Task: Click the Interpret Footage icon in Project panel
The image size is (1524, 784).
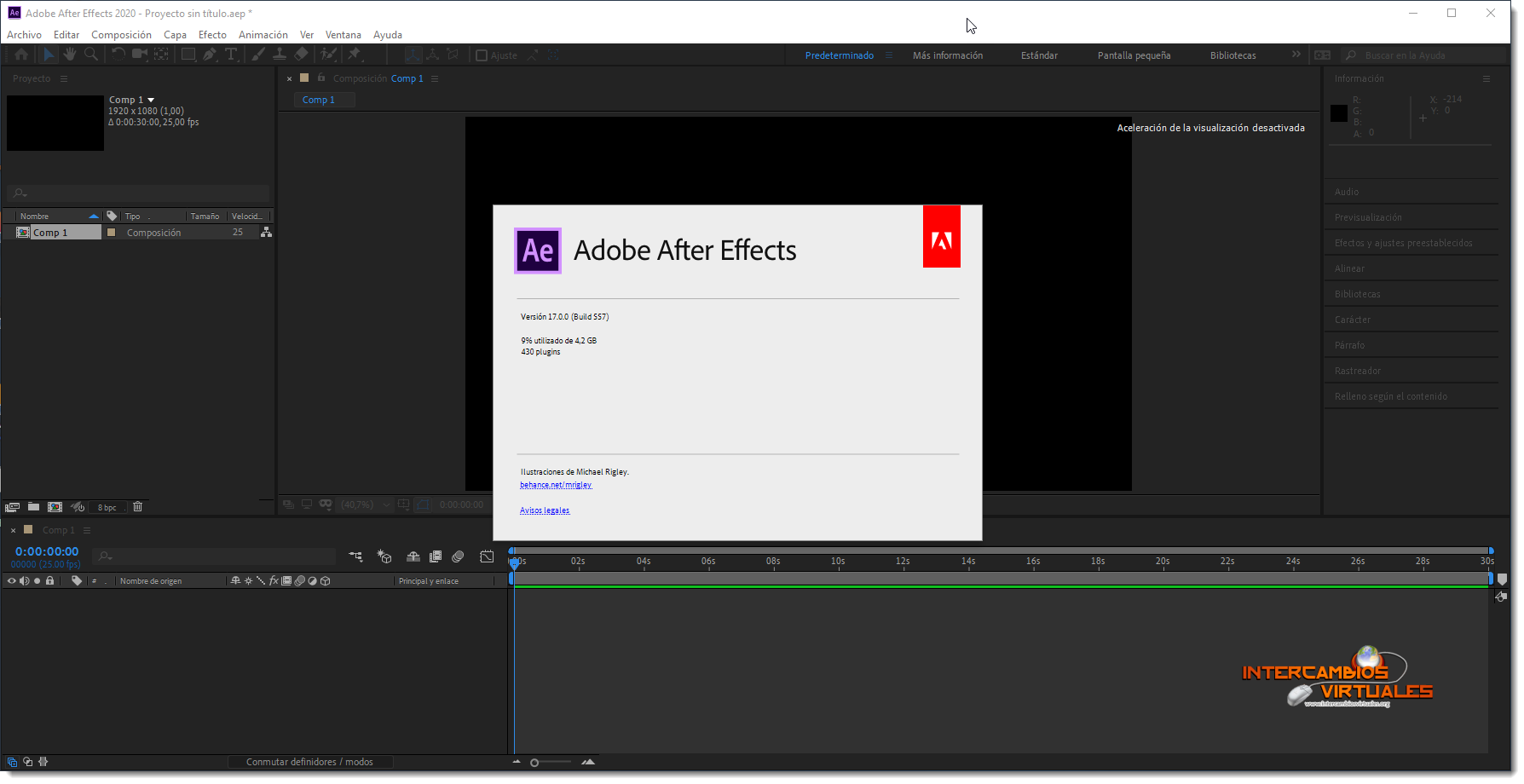Action: [x=12, y=507]
